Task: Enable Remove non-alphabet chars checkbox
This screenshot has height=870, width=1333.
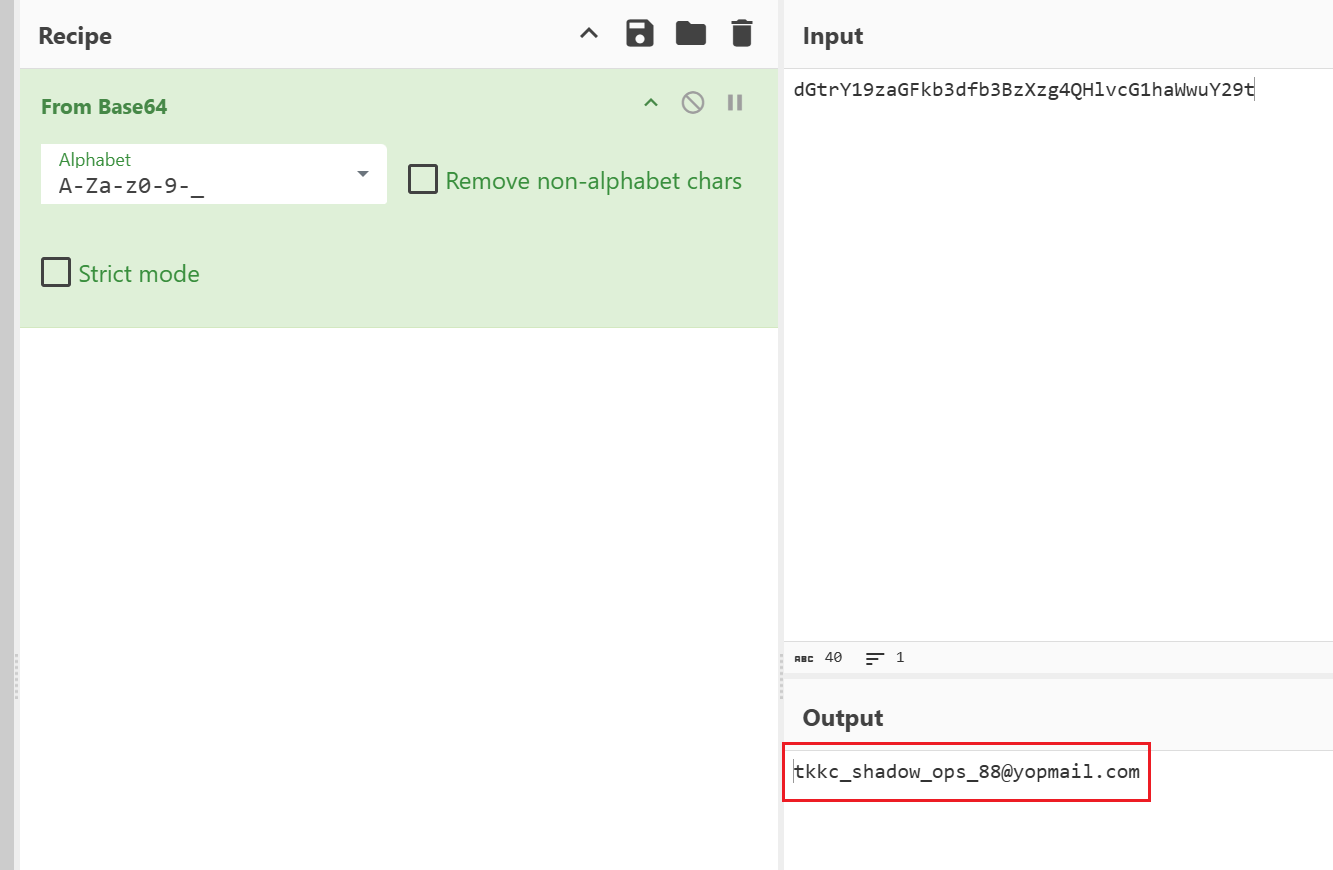Action: point(423,181)
